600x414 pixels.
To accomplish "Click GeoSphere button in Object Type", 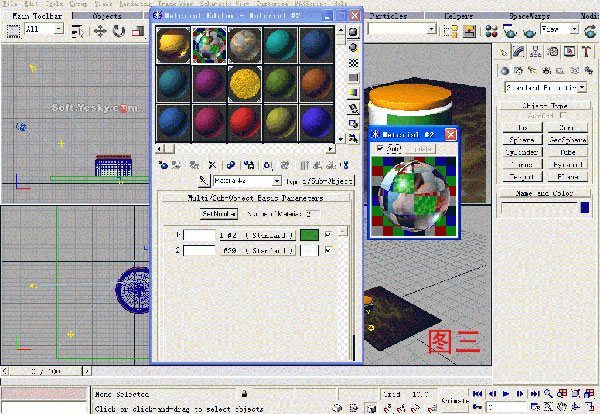I will click(x=568, y=140).
